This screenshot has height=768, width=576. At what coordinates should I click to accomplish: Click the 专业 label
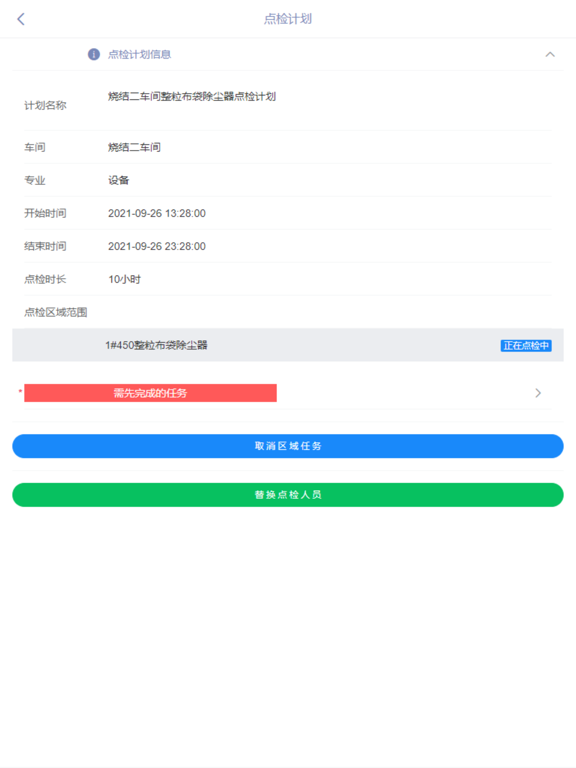35,180
